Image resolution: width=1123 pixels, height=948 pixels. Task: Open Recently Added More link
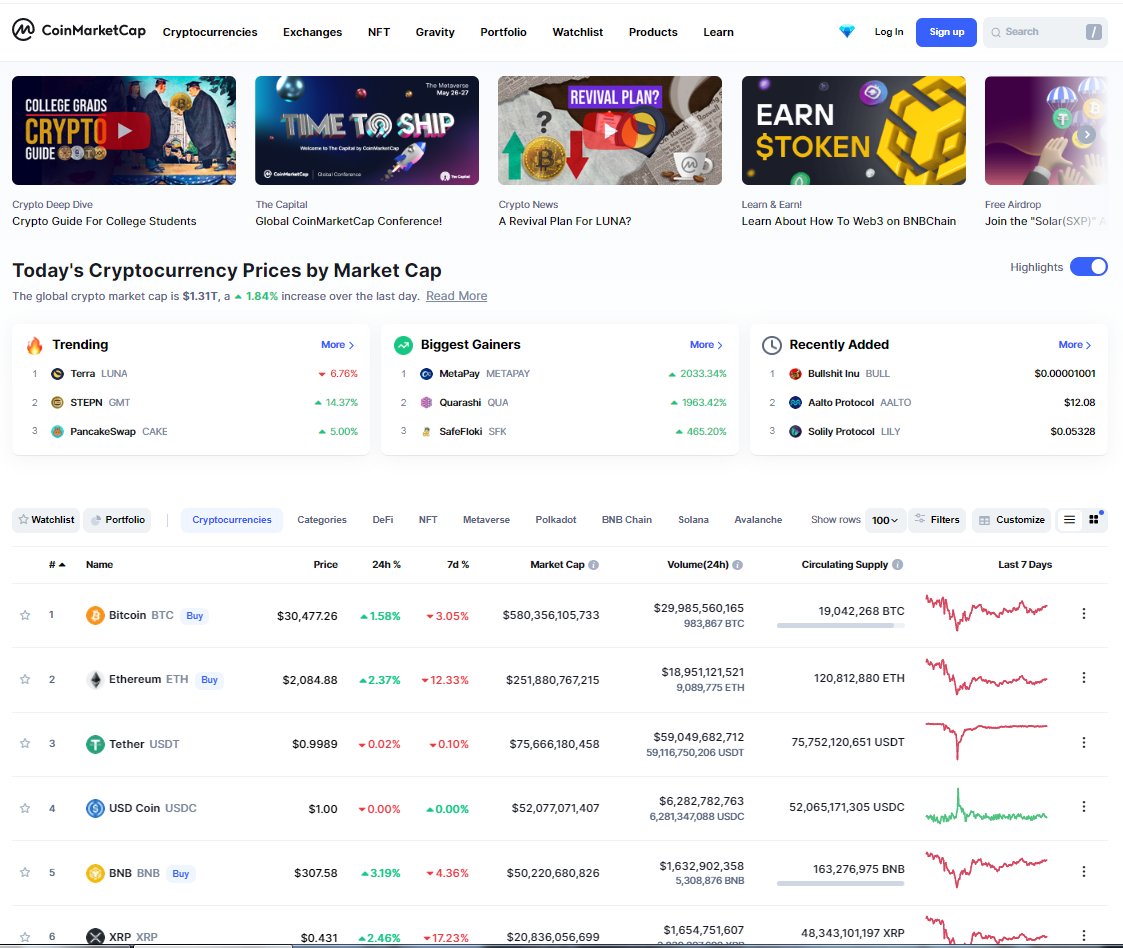tap(1075, 344)
